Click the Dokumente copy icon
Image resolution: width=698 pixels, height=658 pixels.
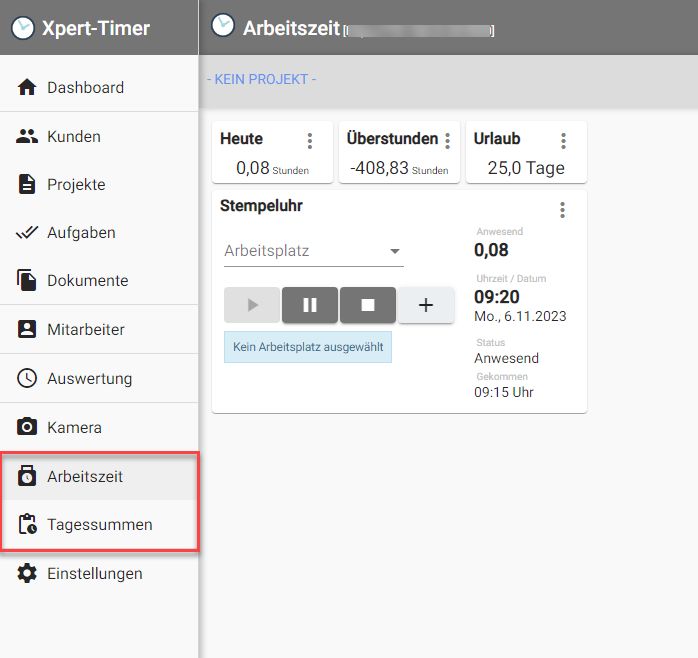click(x=27, y=280)
